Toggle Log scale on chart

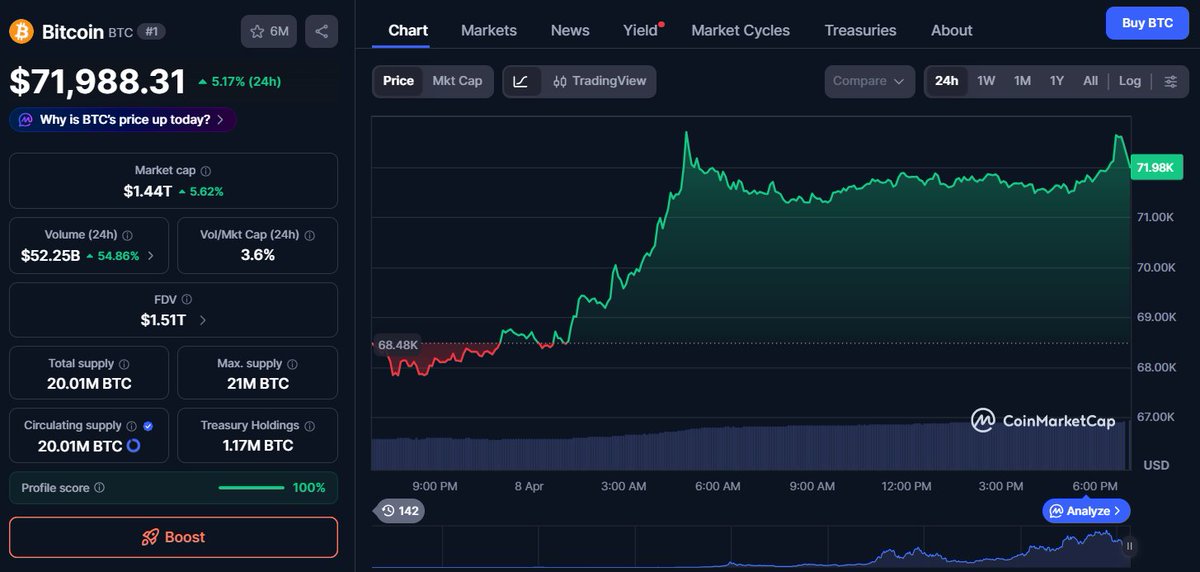(1130, 81)
